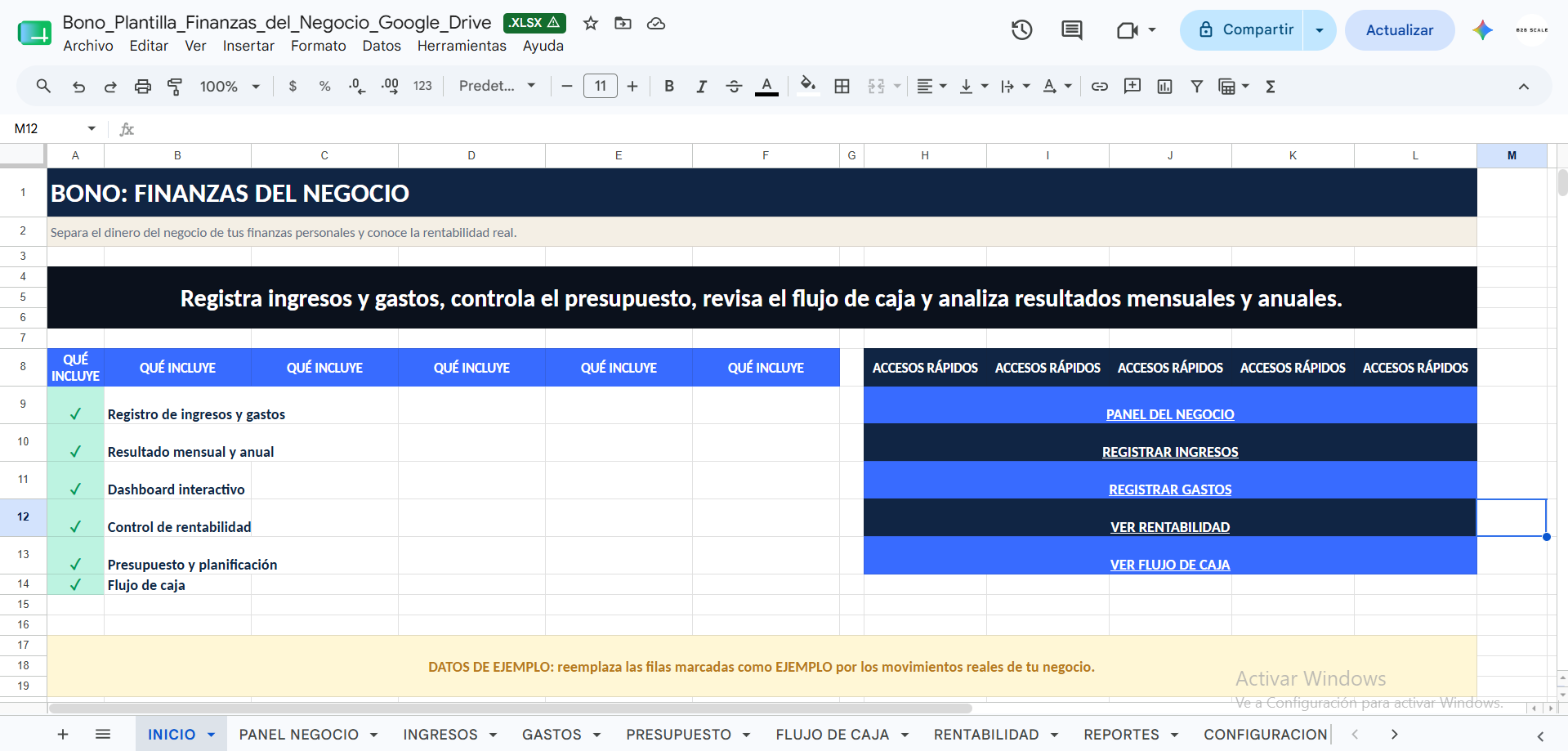
Task: Click the Actualizar button
Action: (x=1400, y=30)
